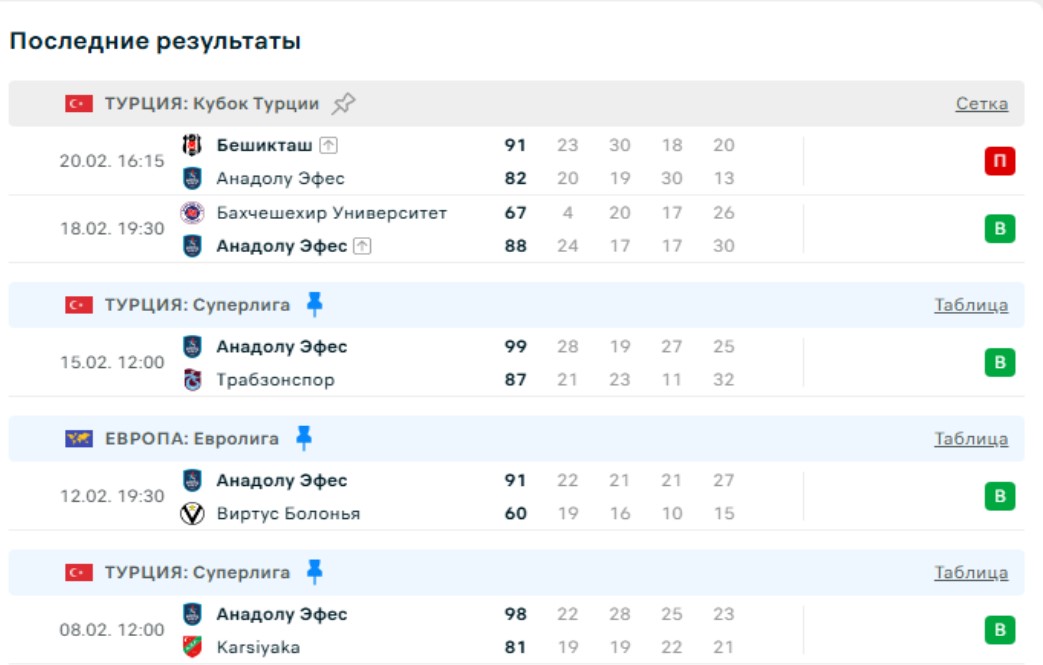Screen dimensions: 1043x665
Task: Click the Трабзонспор team logo
Action: pos(192,380)
